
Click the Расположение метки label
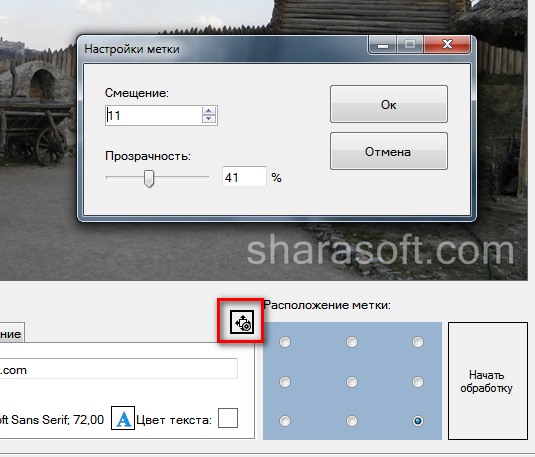(x=327, y=305)
